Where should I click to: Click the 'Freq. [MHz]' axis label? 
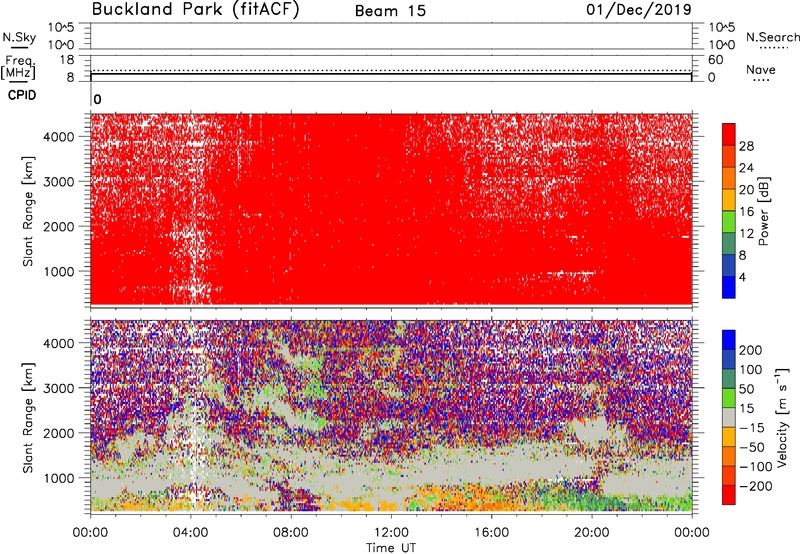click(19, 67)
